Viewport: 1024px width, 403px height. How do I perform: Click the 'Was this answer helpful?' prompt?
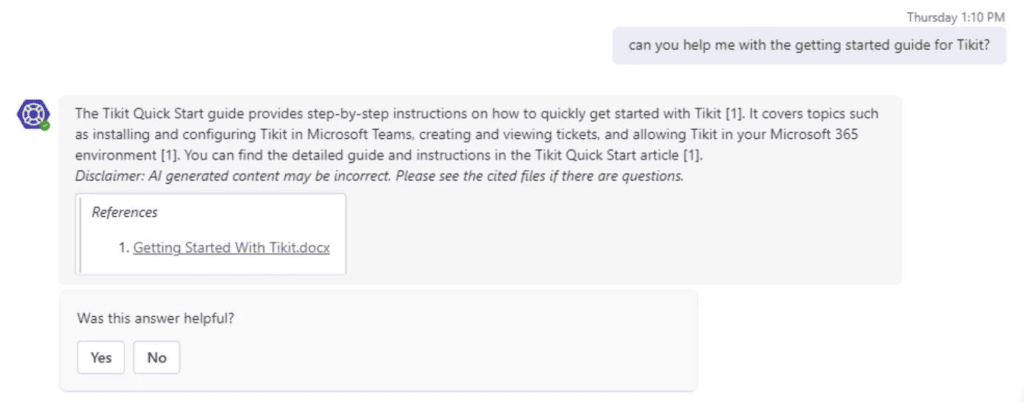point(155,319)
